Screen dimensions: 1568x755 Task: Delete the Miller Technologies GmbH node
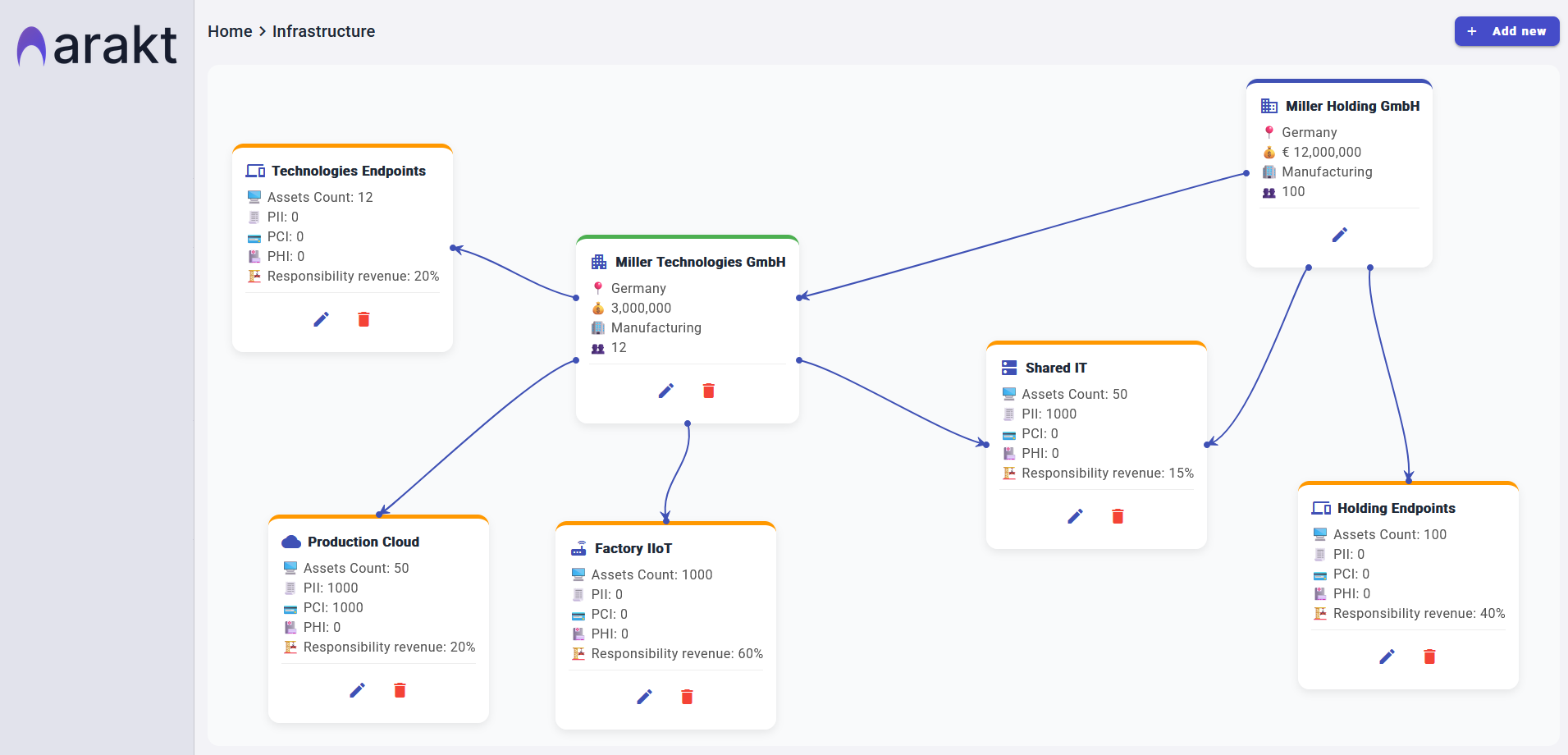coord(708,391)
